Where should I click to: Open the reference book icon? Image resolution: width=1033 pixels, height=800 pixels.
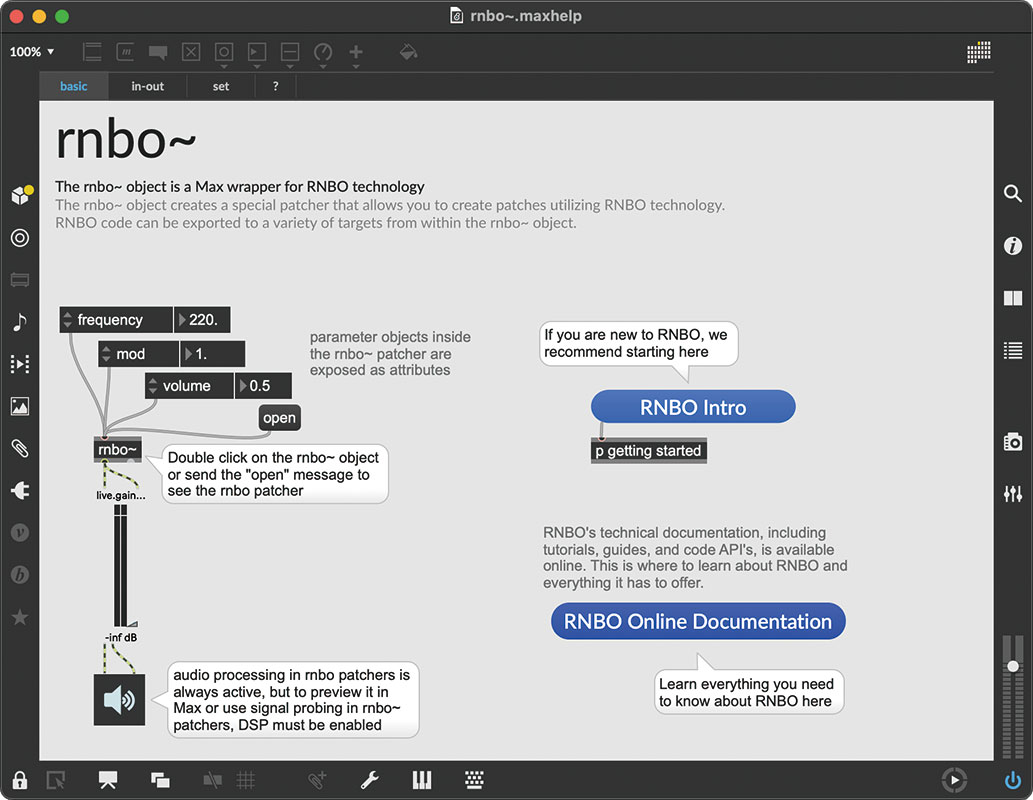tap(1013, 298)
